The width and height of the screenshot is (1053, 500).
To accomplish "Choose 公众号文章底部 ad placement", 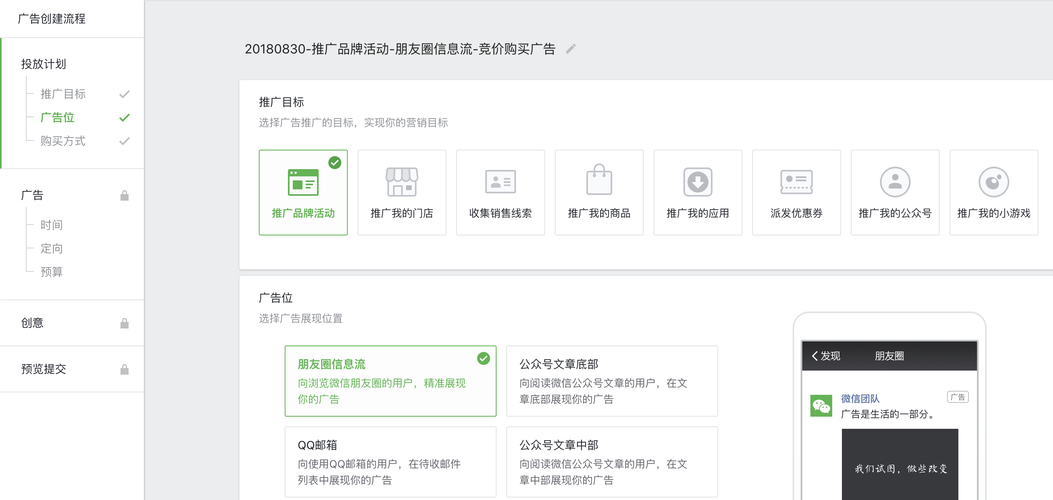I will pyautogui.click(x=612, y=381).
